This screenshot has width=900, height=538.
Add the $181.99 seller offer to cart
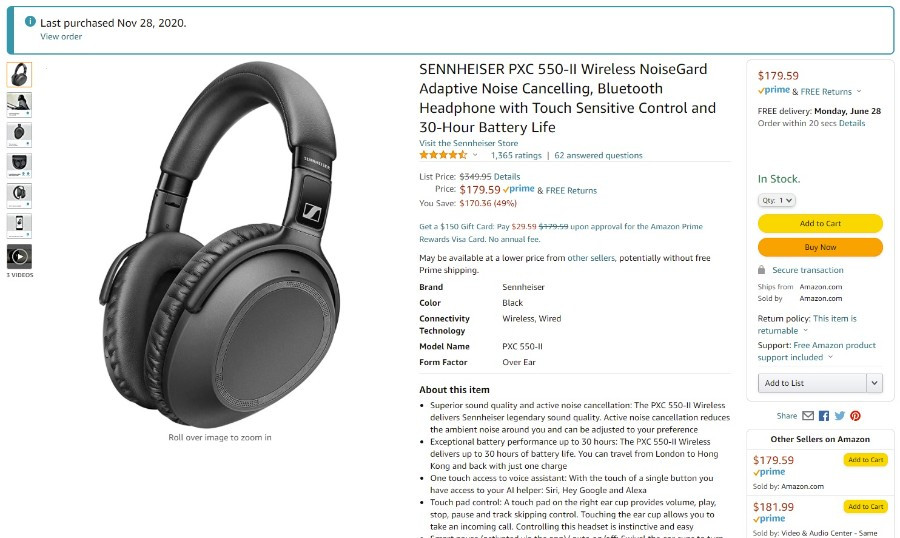click(866, 506)
